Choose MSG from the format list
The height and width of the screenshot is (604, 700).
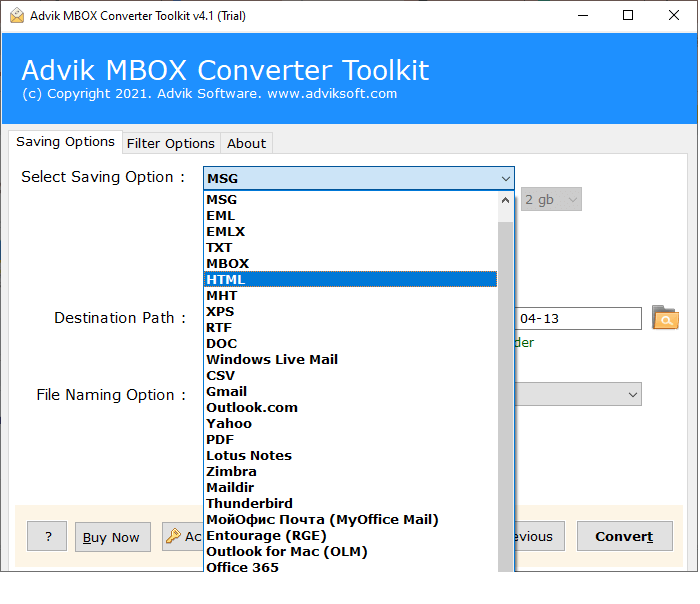click(x=350, y=200)
